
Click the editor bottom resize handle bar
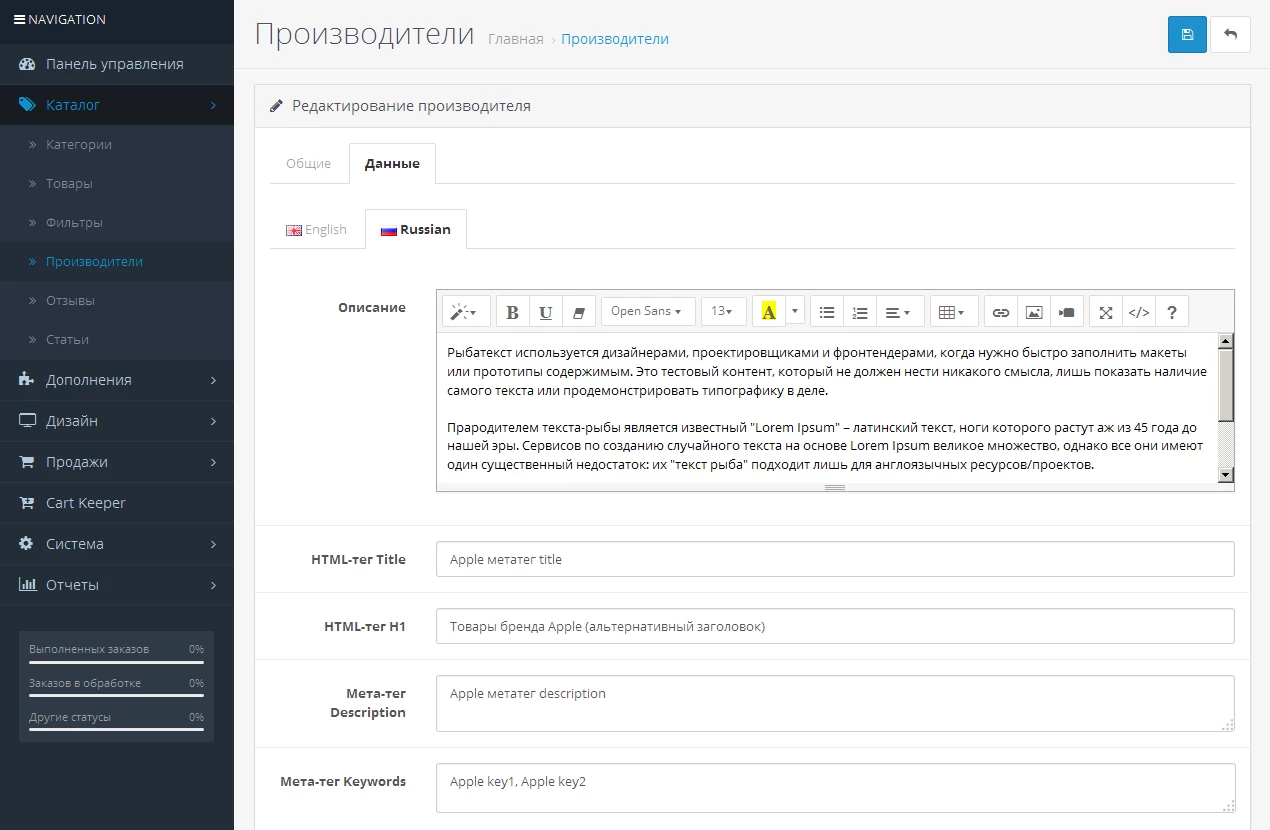(x=835, y=487)
